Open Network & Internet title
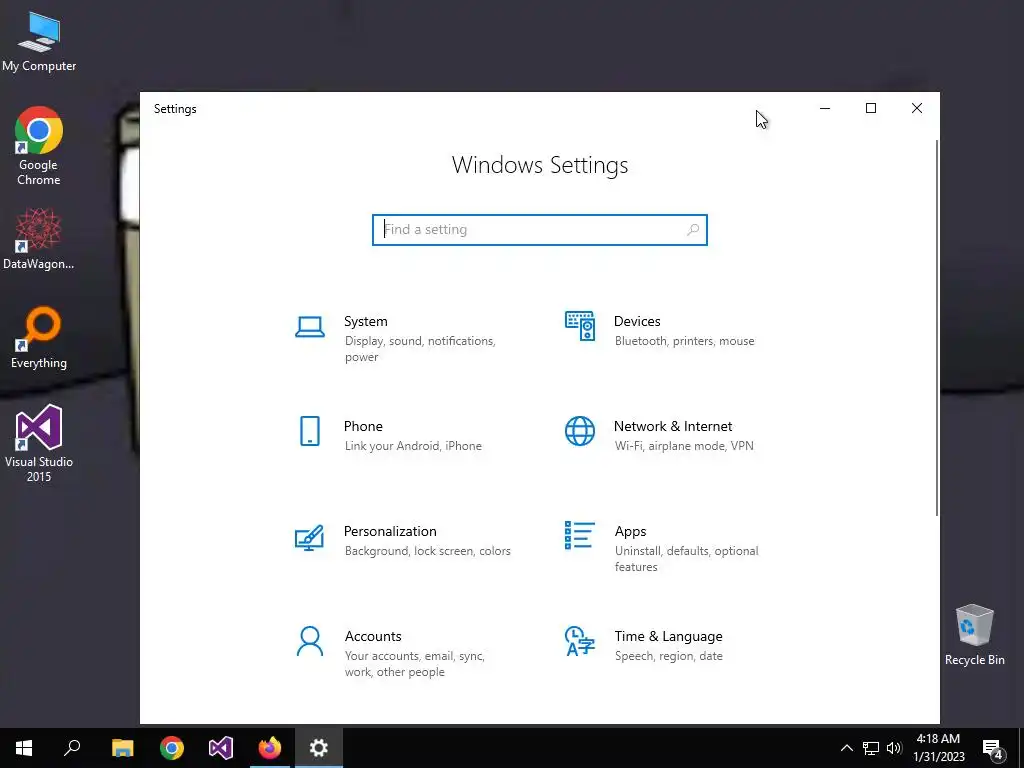This screenshot has height=768, width=1024. [673, 426]
